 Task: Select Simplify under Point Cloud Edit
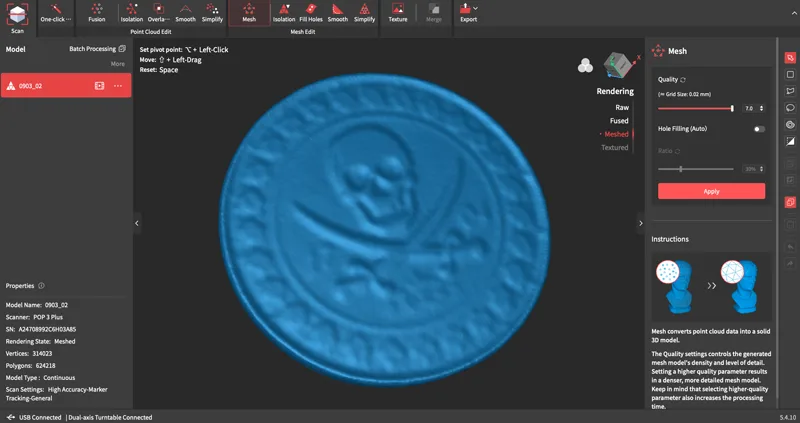point(212,14)
